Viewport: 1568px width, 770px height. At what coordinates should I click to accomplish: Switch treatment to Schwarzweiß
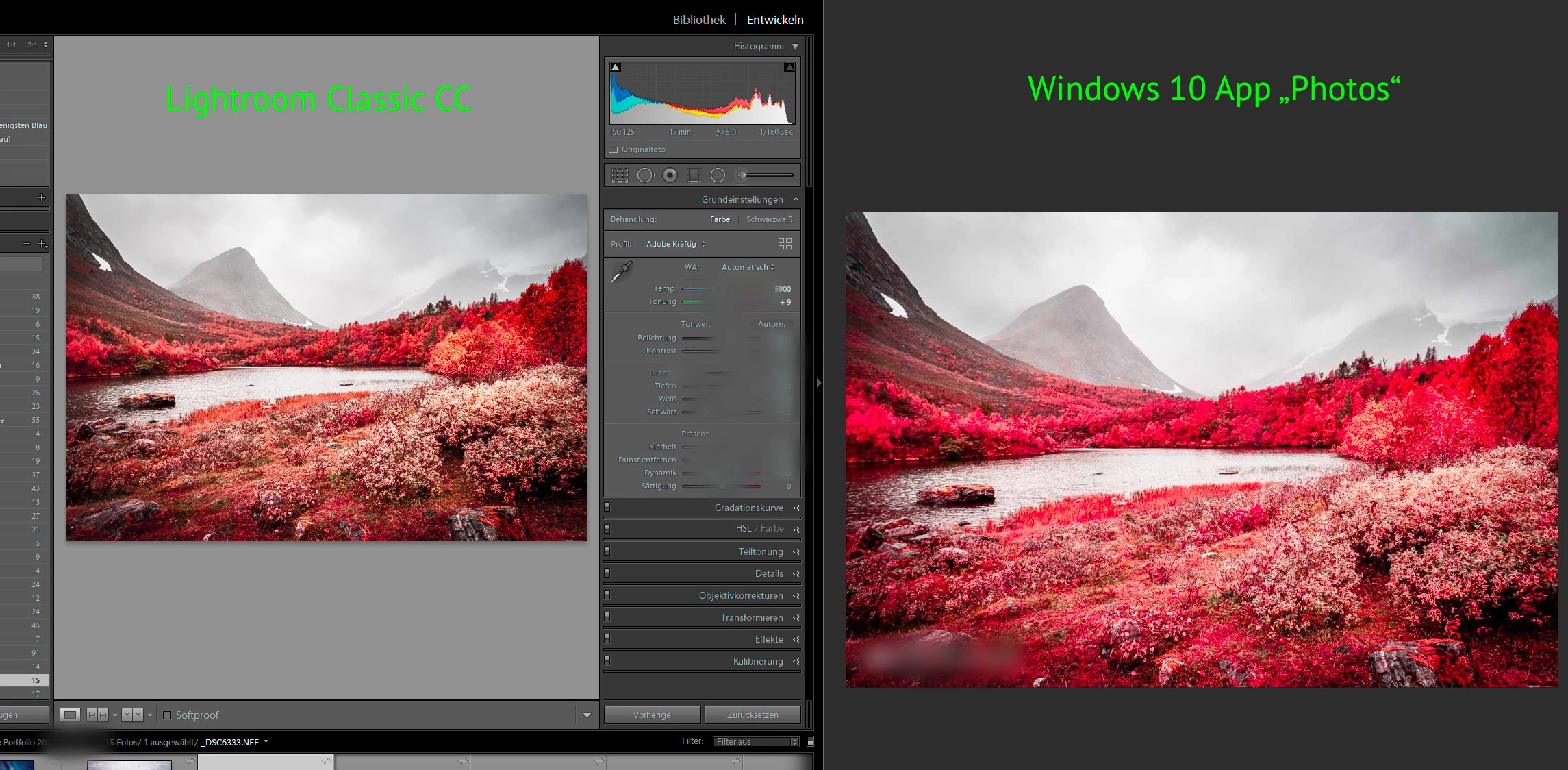(x=769, y=219)
